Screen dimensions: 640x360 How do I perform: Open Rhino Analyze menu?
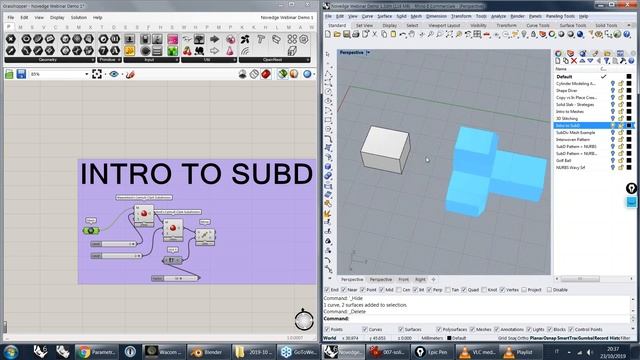click(x=498, y=16)
